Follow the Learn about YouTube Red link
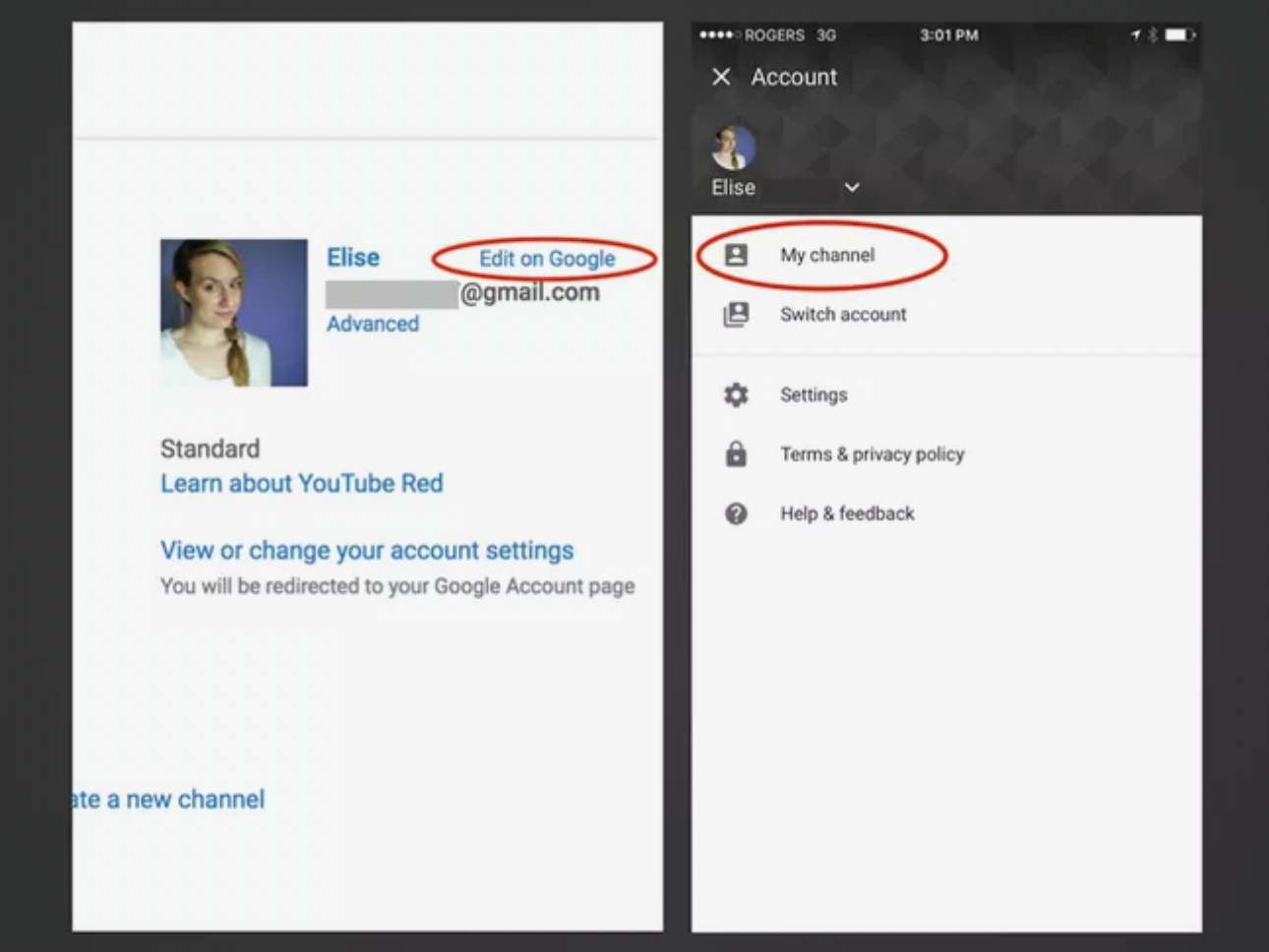The width and height of the screenshot is (1269, 952). click(302, 484)
